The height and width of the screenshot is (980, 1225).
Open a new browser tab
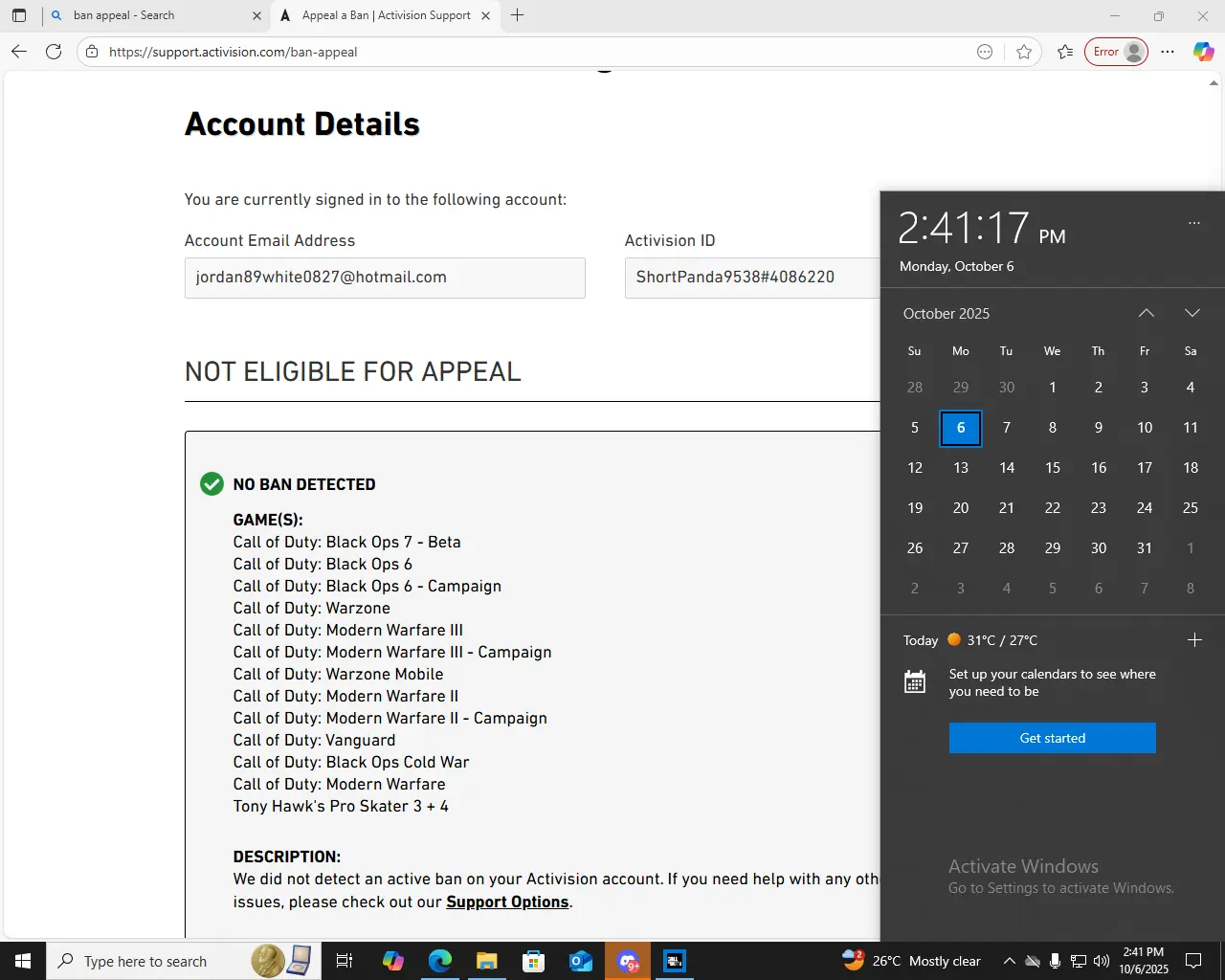pos(518,15)
